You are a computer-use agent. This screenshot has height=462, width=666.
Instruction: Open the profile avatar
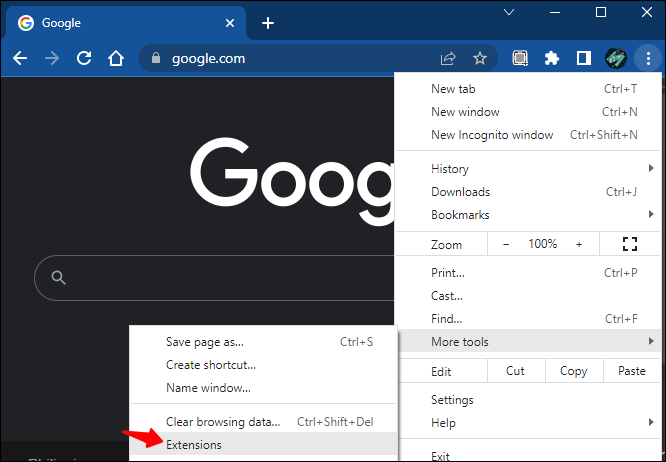tap(615, 58)
